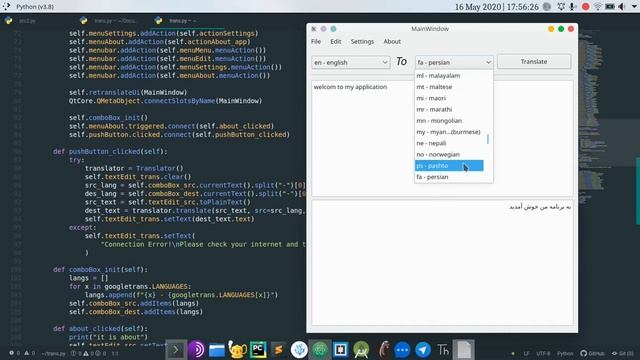Open the Android Studio dock icon
Screen dimensions: 640x360
361,350
